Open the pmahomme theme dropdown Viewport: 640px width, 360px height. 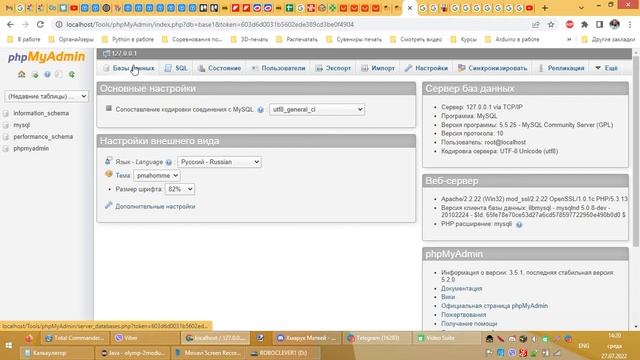pos(157,176)
